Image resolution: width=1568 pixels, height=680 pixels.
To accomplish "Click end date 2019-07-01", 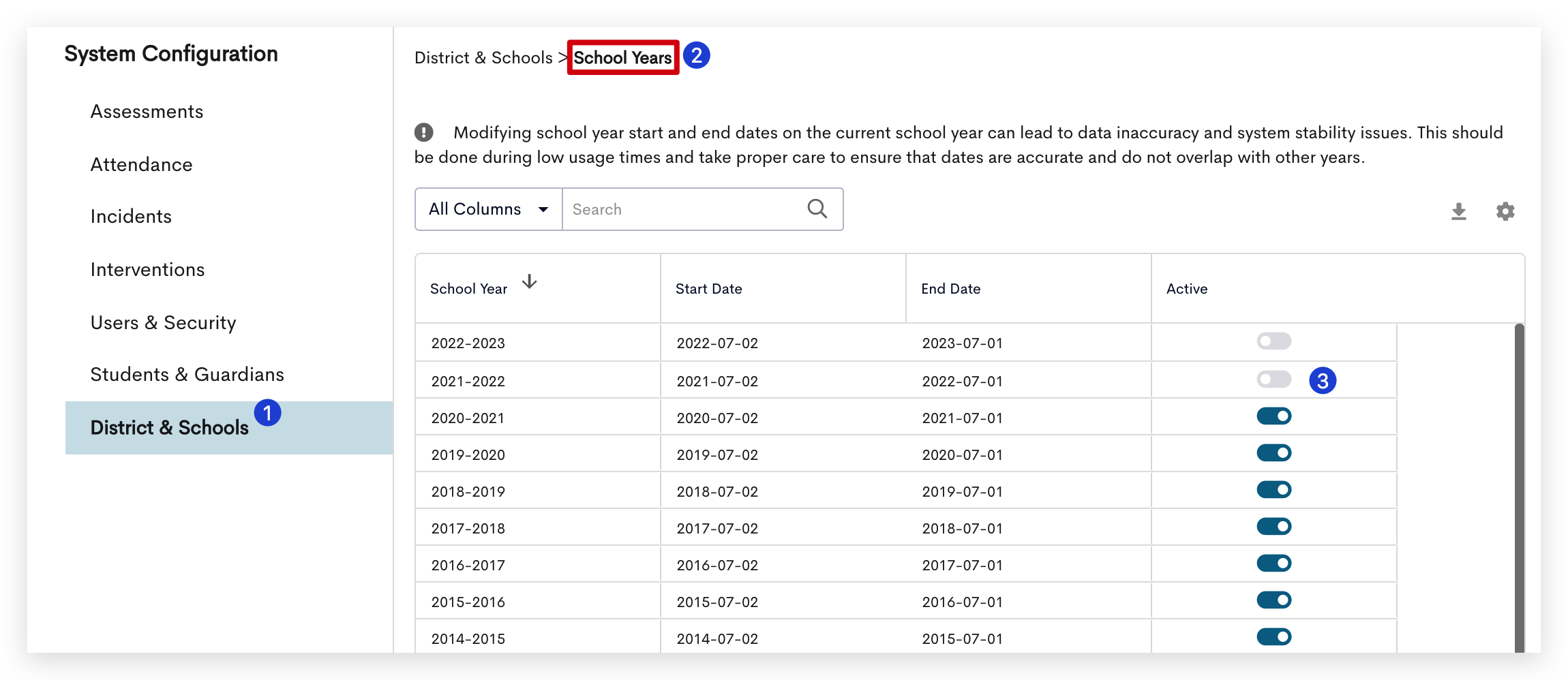I will [x=963, y=492].
